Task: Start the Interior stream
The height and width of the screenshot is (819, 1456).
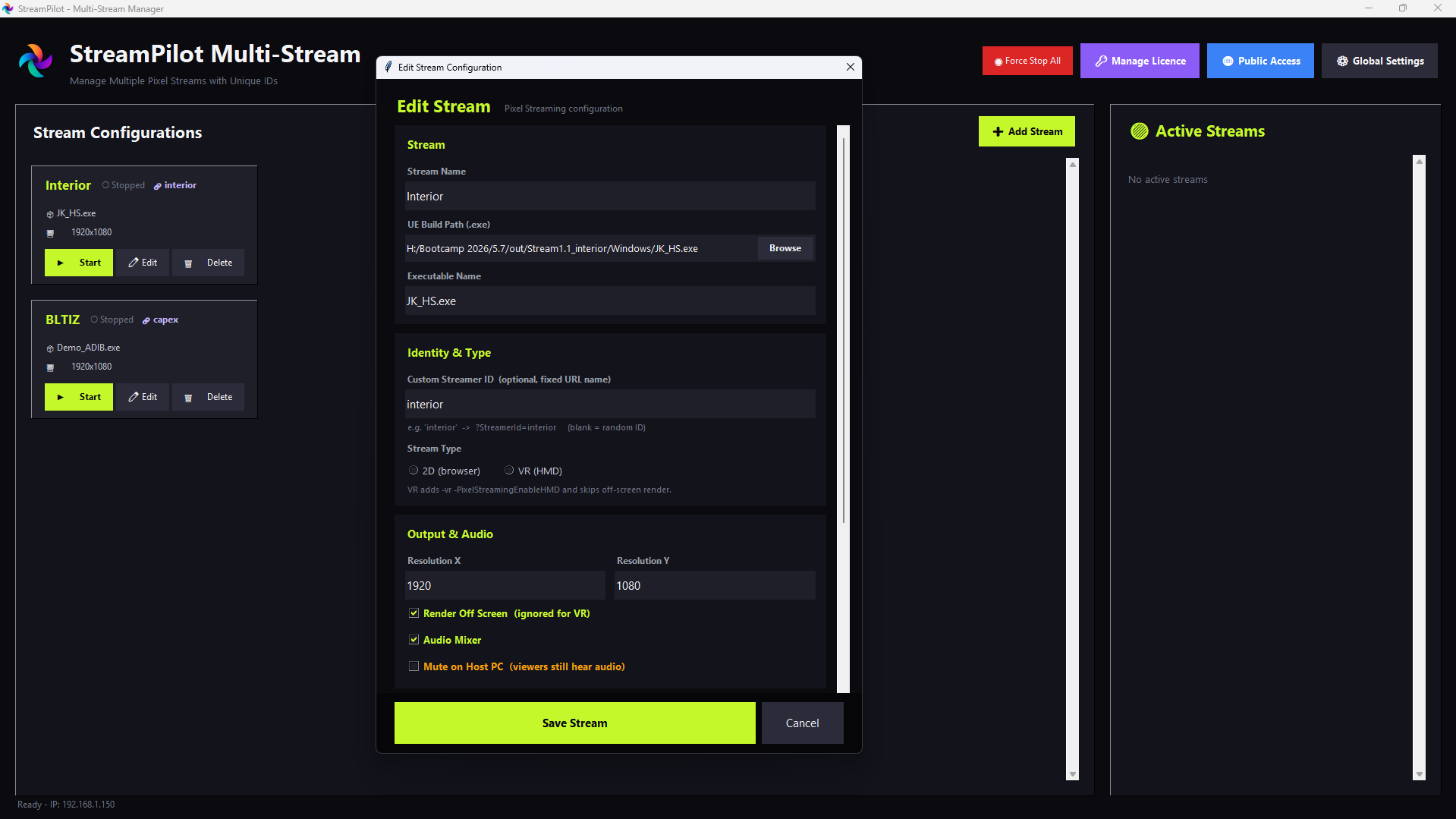Action: pyautogui.click(x=79, y=263)
